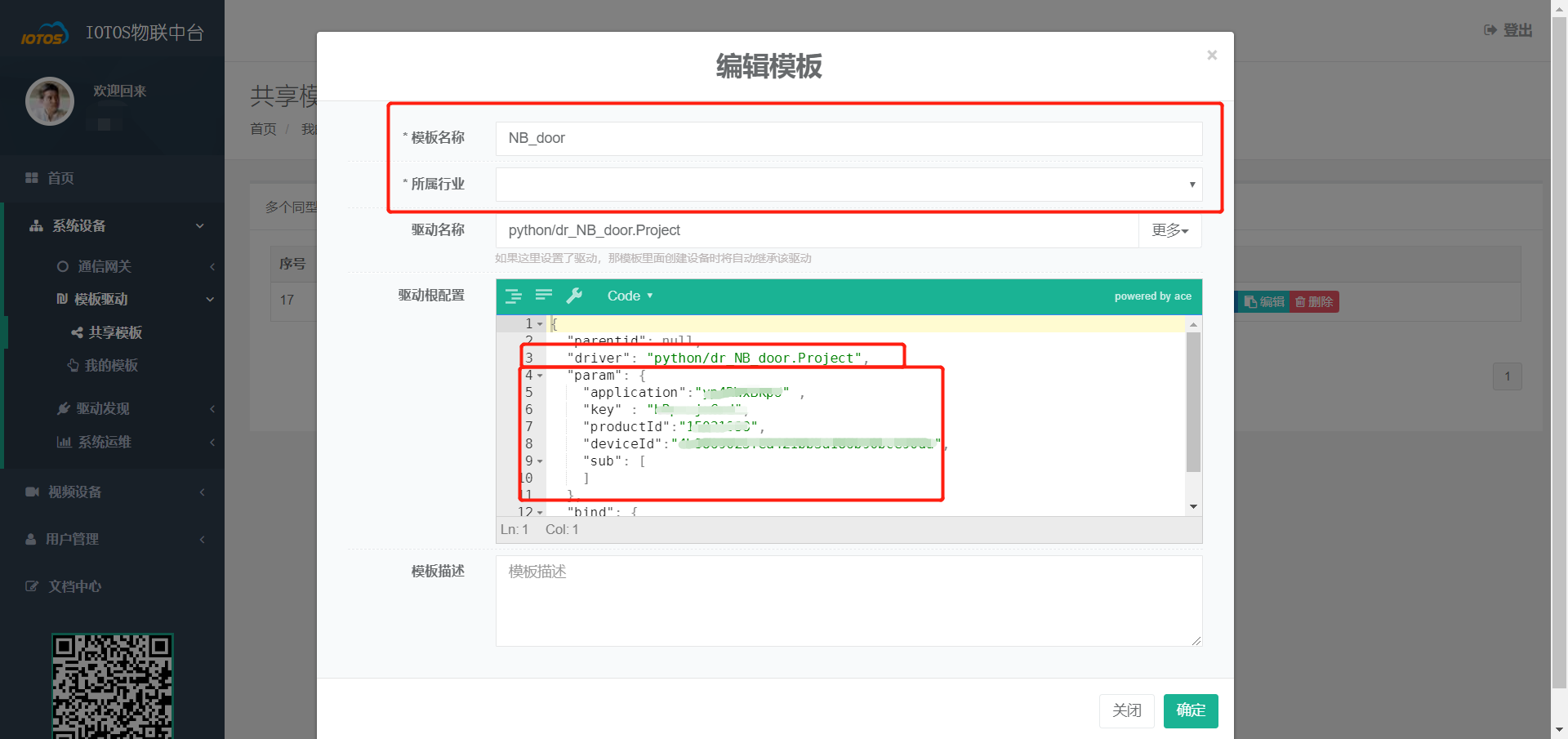Click the user avatar picture
The height and width of the screenshot is (739, 1568).
pos(50,101)
